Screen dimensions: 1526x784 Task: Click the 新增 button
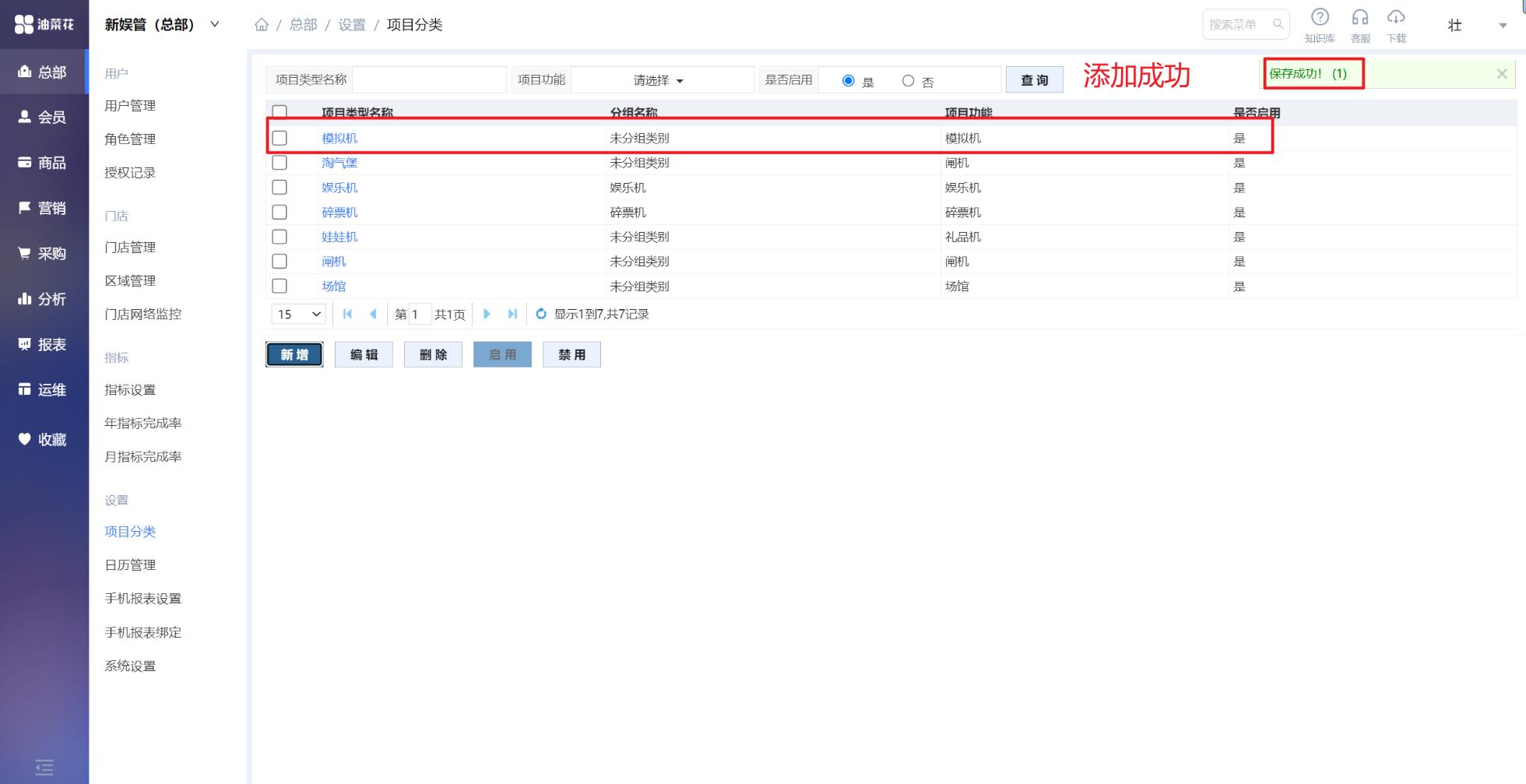click(294, 354)
